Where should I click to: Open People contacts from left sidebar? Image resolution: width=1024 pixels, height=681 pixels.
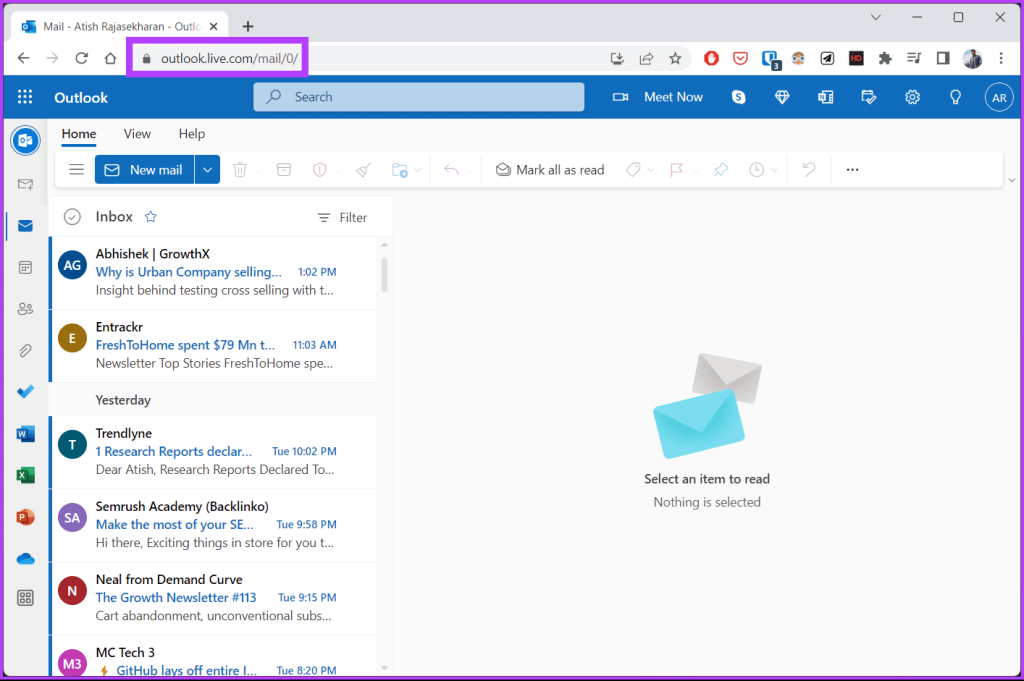click(25, 309)
